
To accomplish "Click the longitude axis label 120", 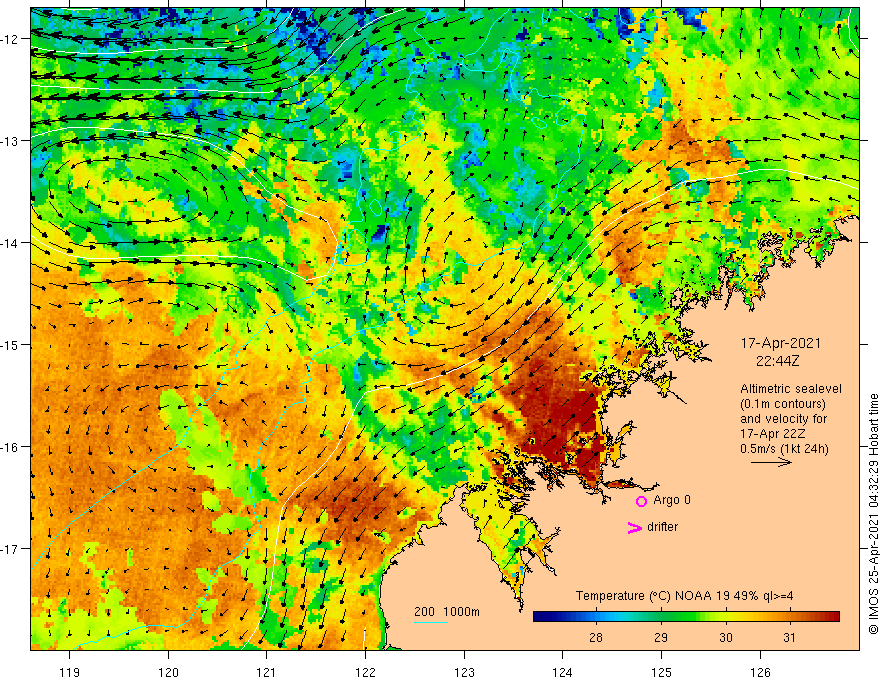I will 168,672.
